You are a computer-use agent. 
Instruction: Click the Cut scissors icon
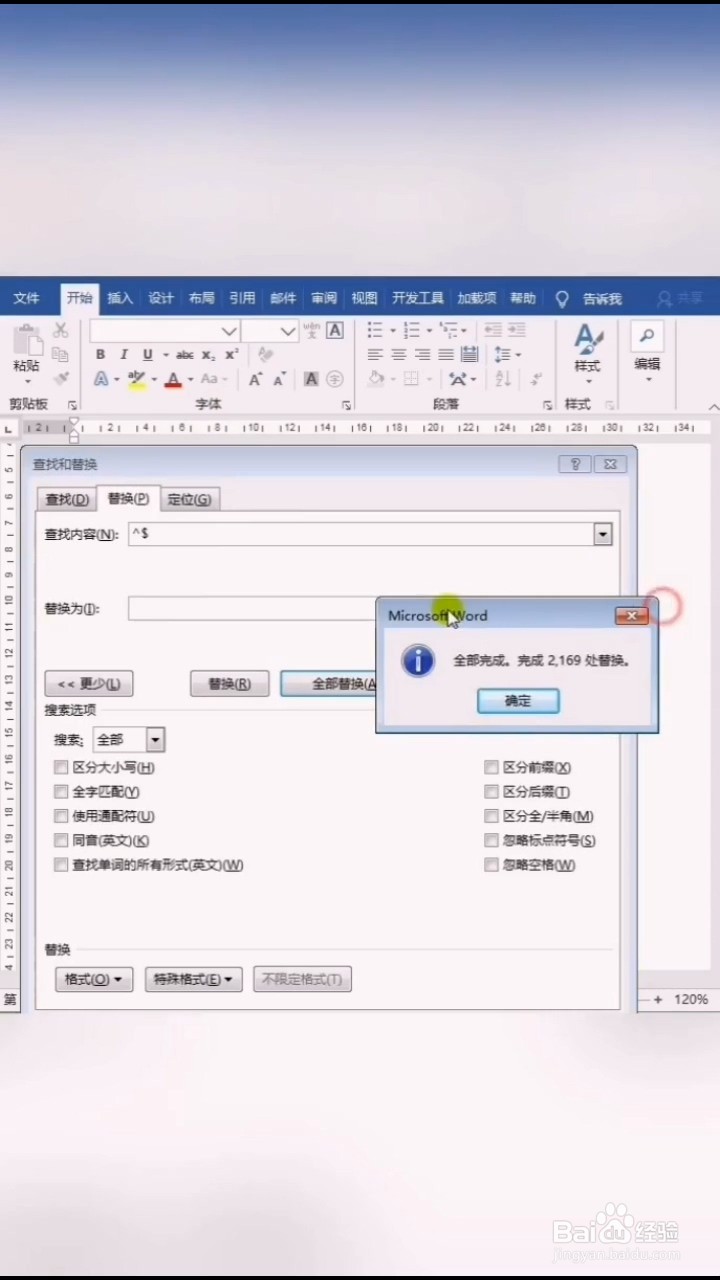pyautogui.click(x=60, y=329)
